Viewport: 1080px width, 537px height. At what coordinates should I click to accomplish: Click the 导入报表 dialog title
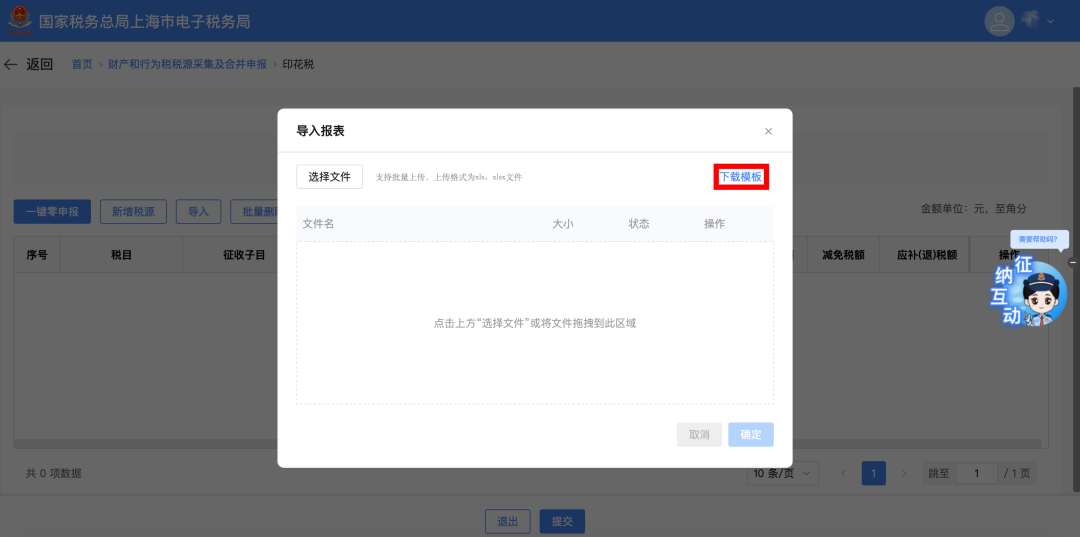click(320, 131)
